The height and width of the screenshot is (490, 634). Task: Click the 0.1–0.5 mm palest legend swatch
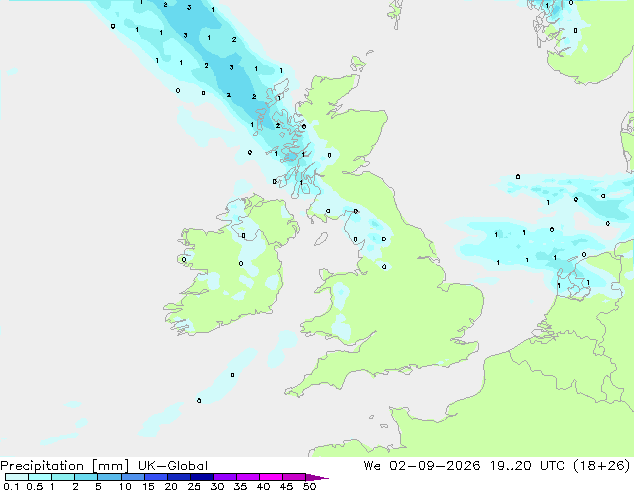(x=17, y=477)
